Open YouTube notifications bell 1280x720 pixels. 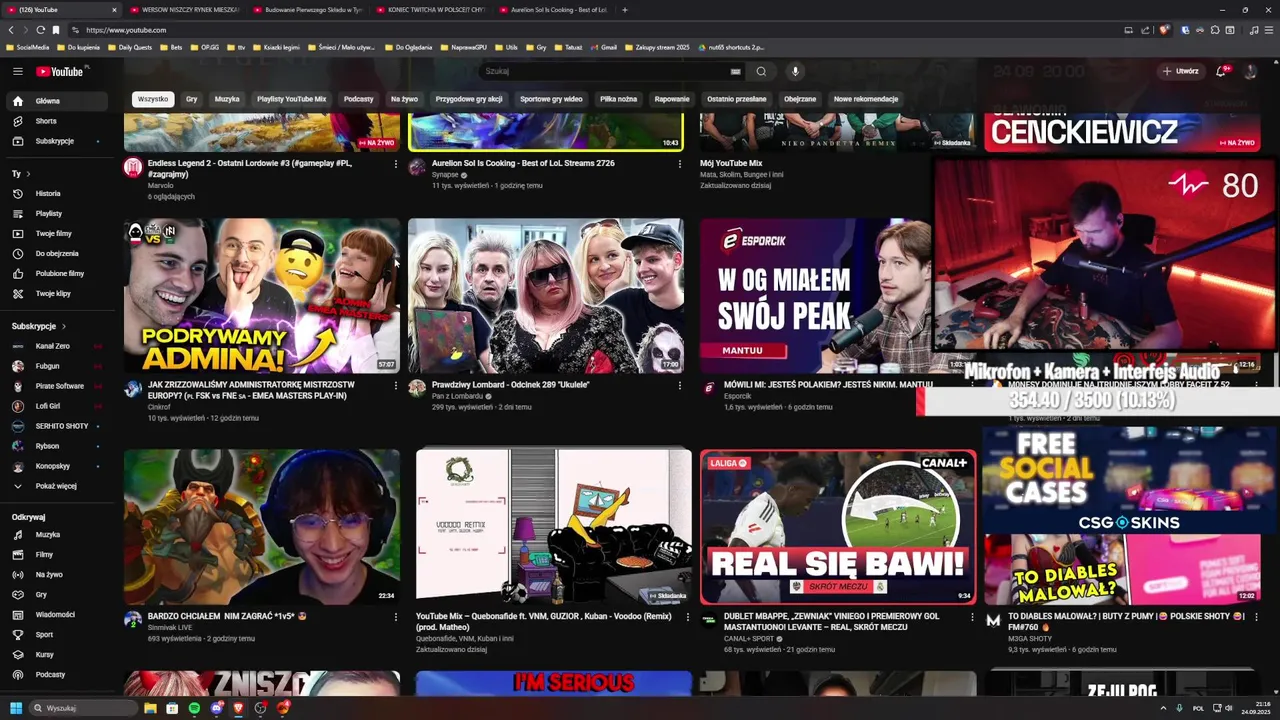1221,71
